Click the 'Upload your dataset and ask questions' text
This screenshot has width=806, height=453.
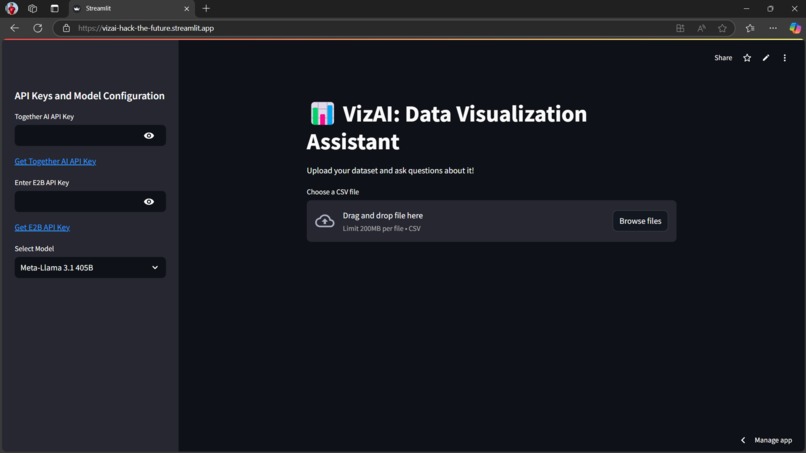[390, 171]
